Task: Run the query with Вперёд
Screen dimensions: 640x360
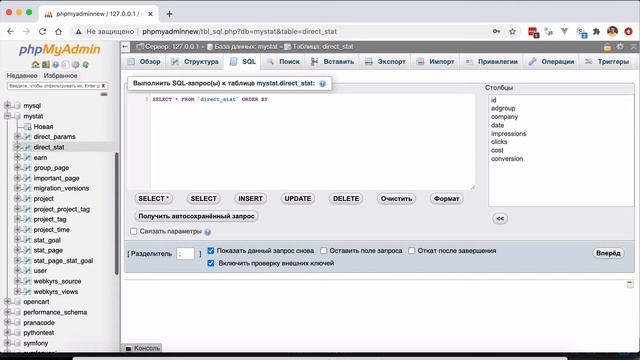Action: 608,253
